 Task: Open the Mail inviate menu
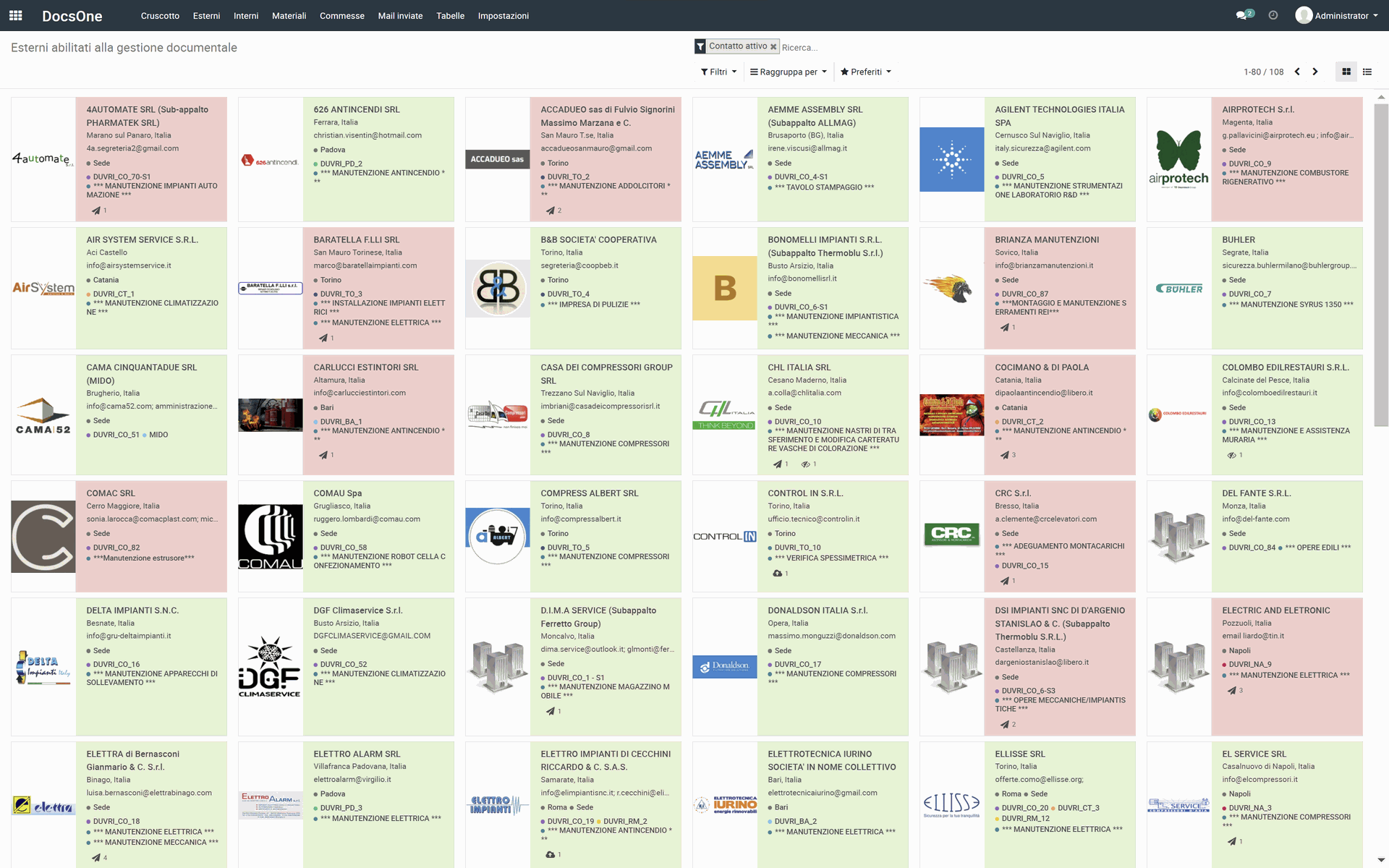point(400,15)
